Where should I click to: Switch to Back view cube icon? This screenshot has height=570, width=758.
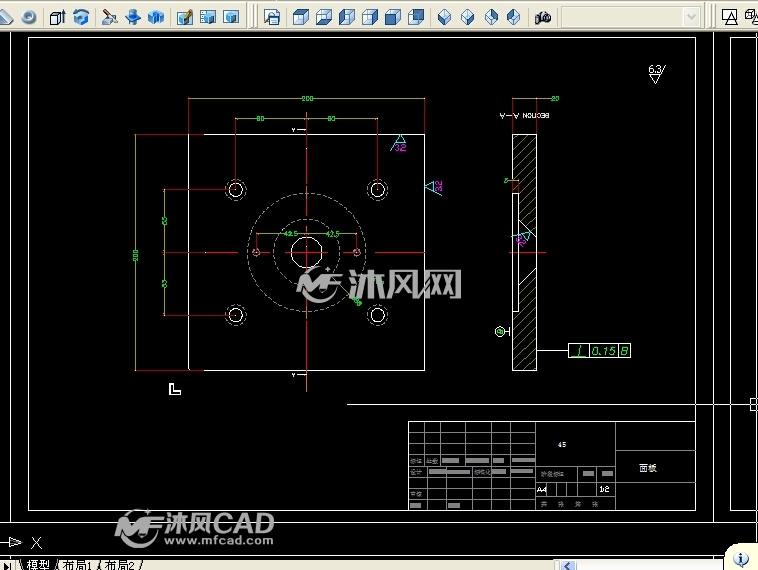click(x=416, y=17)
